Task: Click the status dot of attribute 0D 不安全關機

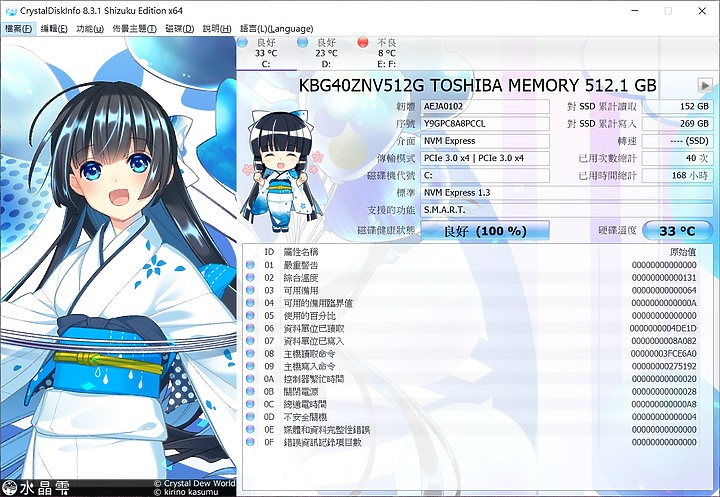Action: tap(250, 417)
